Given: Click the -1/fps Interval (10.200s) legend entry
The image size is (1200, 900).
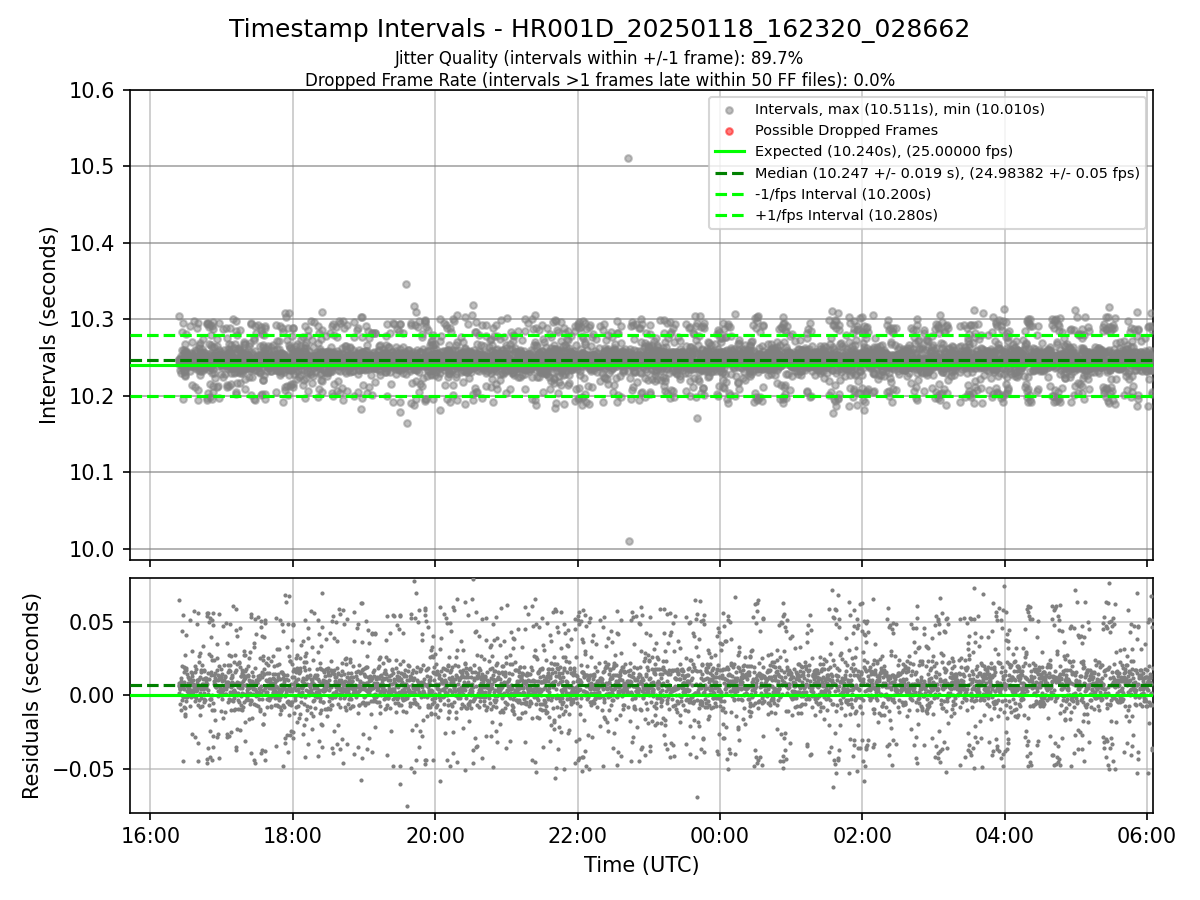Looking at the screenshot, I should click(x=843, y=193).
